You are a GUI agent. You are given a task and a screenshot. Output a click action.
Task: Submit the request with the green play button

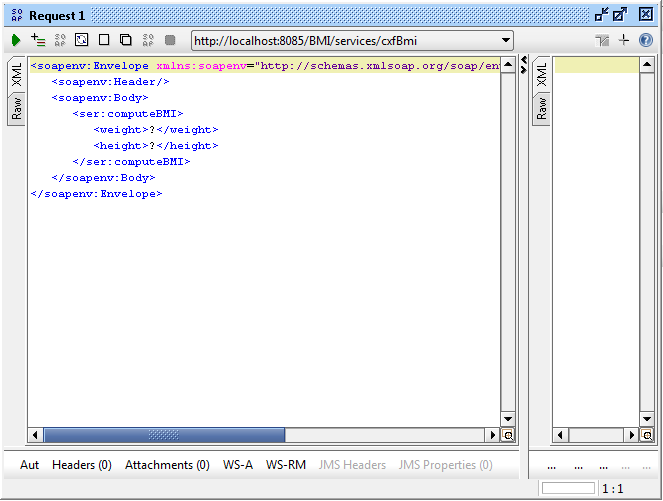pyautogui.click(x=16, y=40)
